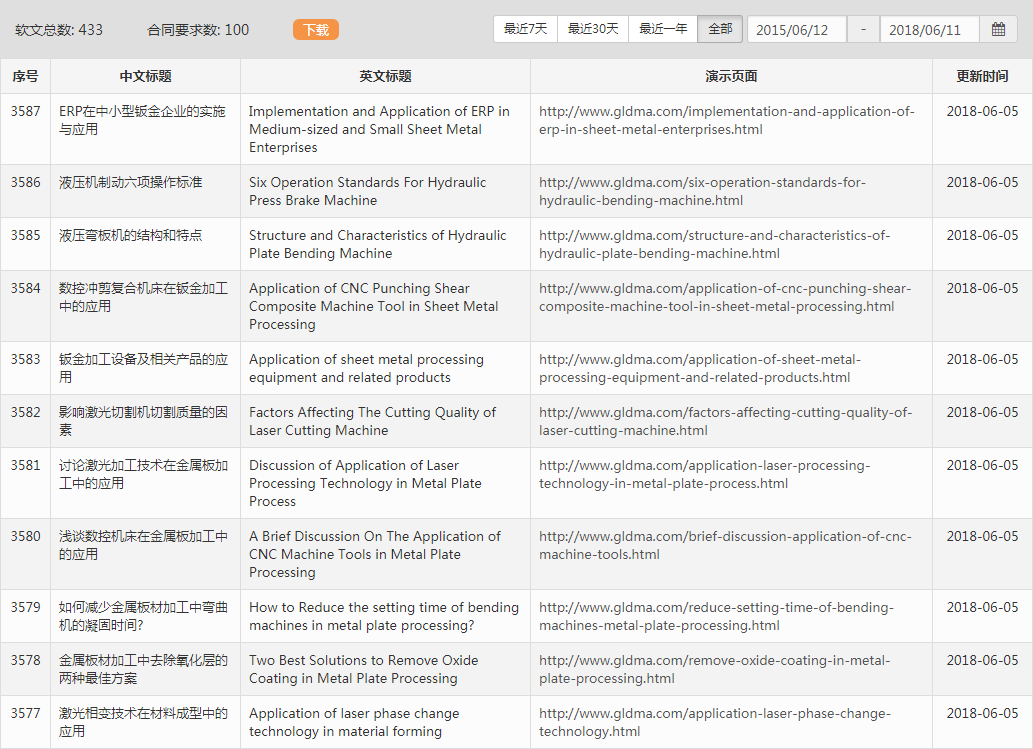Click the 软文总数: 433 counter
This screenshot has height=749, width=1033.
59,30
